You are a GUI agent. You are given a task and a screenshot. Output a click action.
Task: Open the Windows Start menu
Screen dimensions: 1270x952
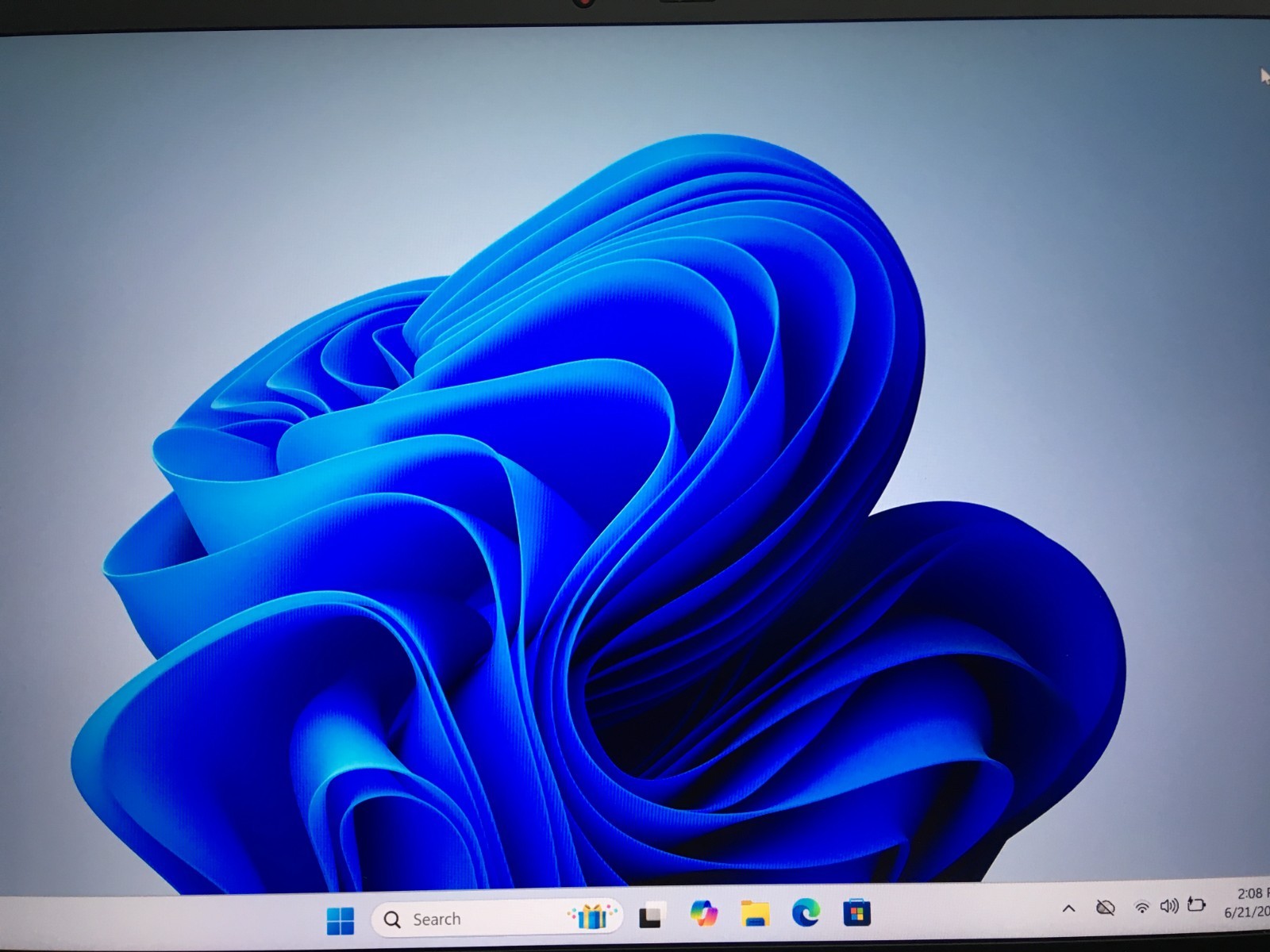[x=341, y=920]
